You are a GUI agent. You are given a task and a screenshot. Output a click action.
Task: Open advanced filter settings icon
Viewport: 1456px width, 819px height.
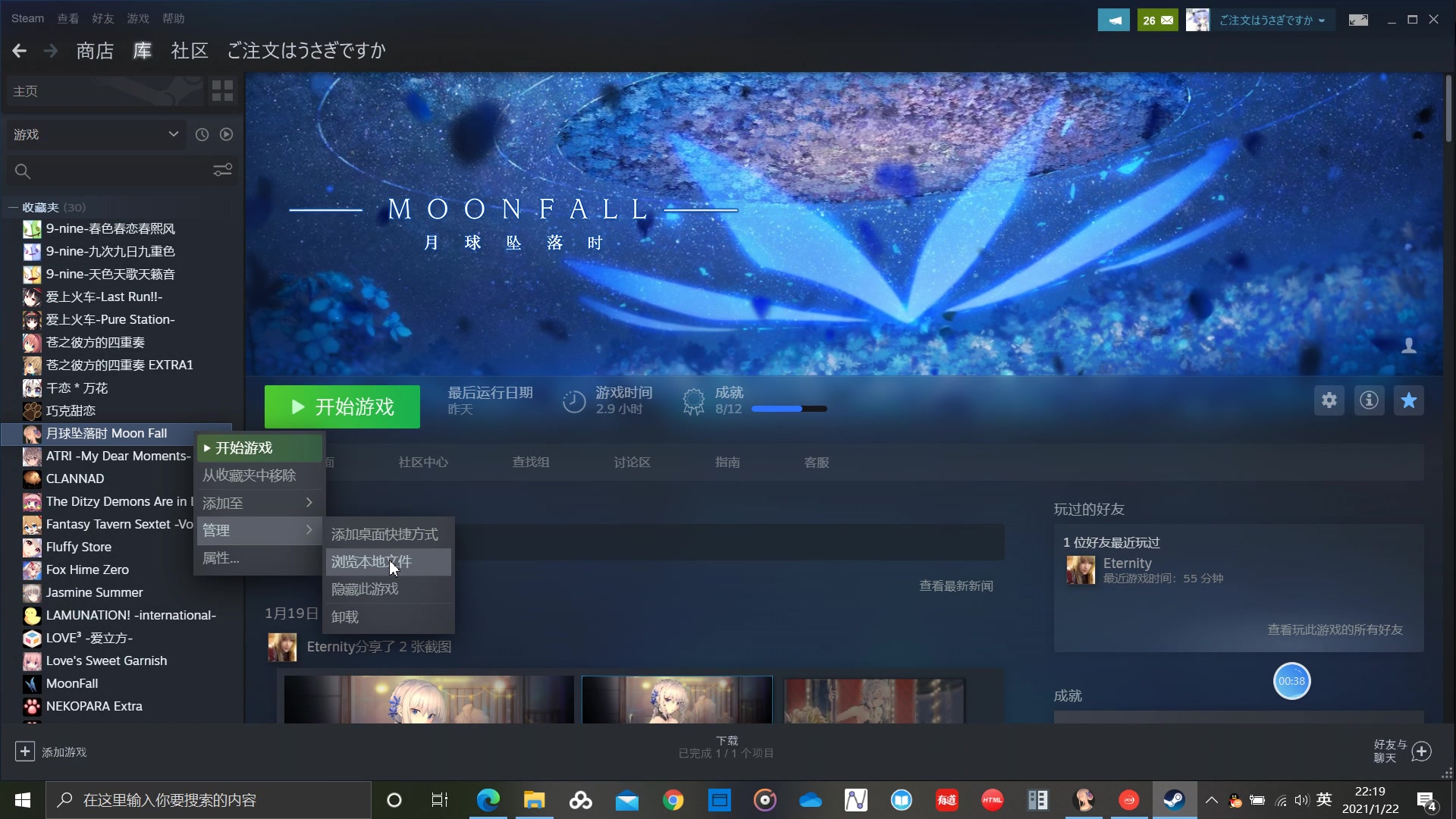point(222,171)
